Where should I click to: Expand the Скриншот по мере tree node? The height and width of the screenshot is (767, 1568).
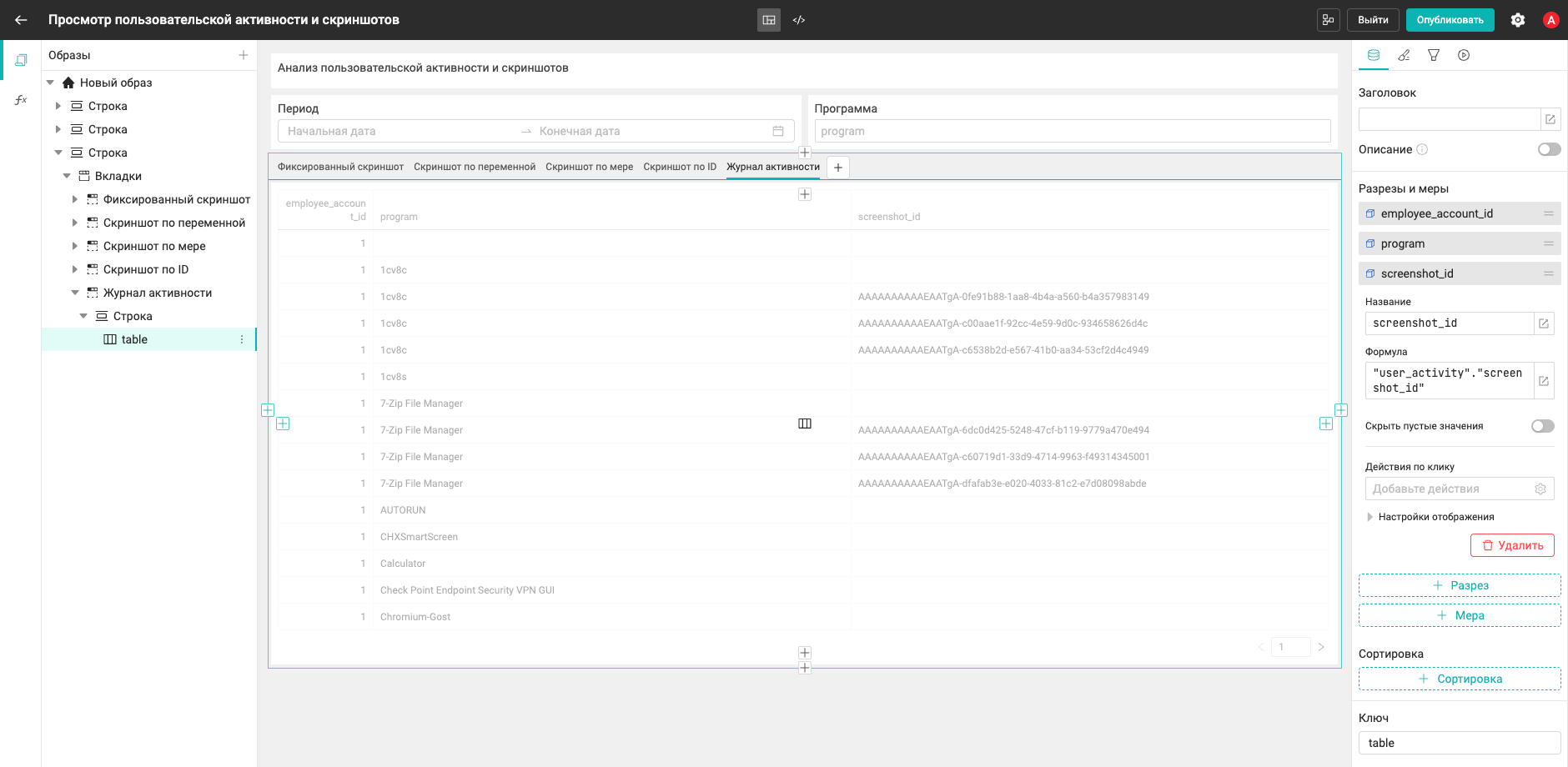[75, 246]
